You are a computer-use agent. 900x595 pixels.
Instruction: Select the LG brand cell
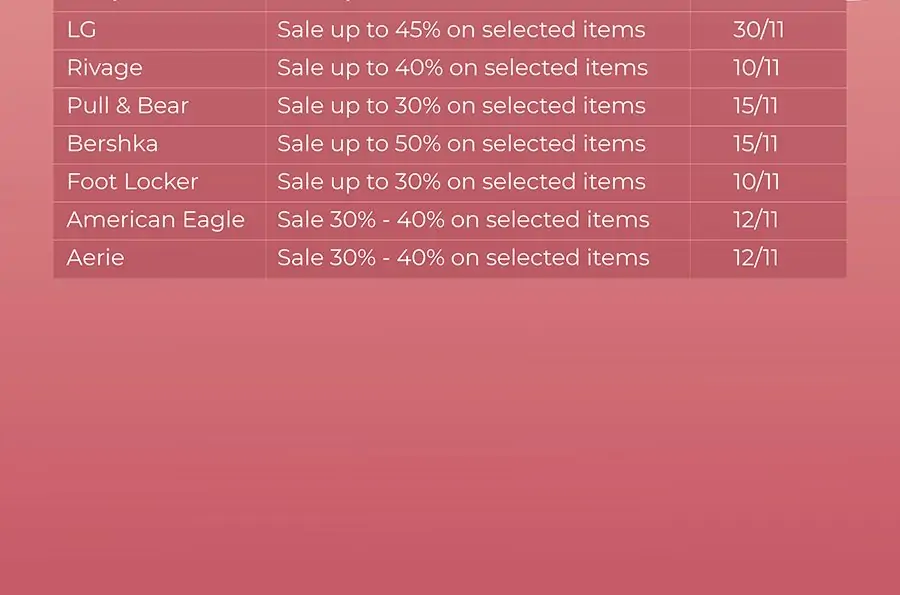(x=160, y=30)
